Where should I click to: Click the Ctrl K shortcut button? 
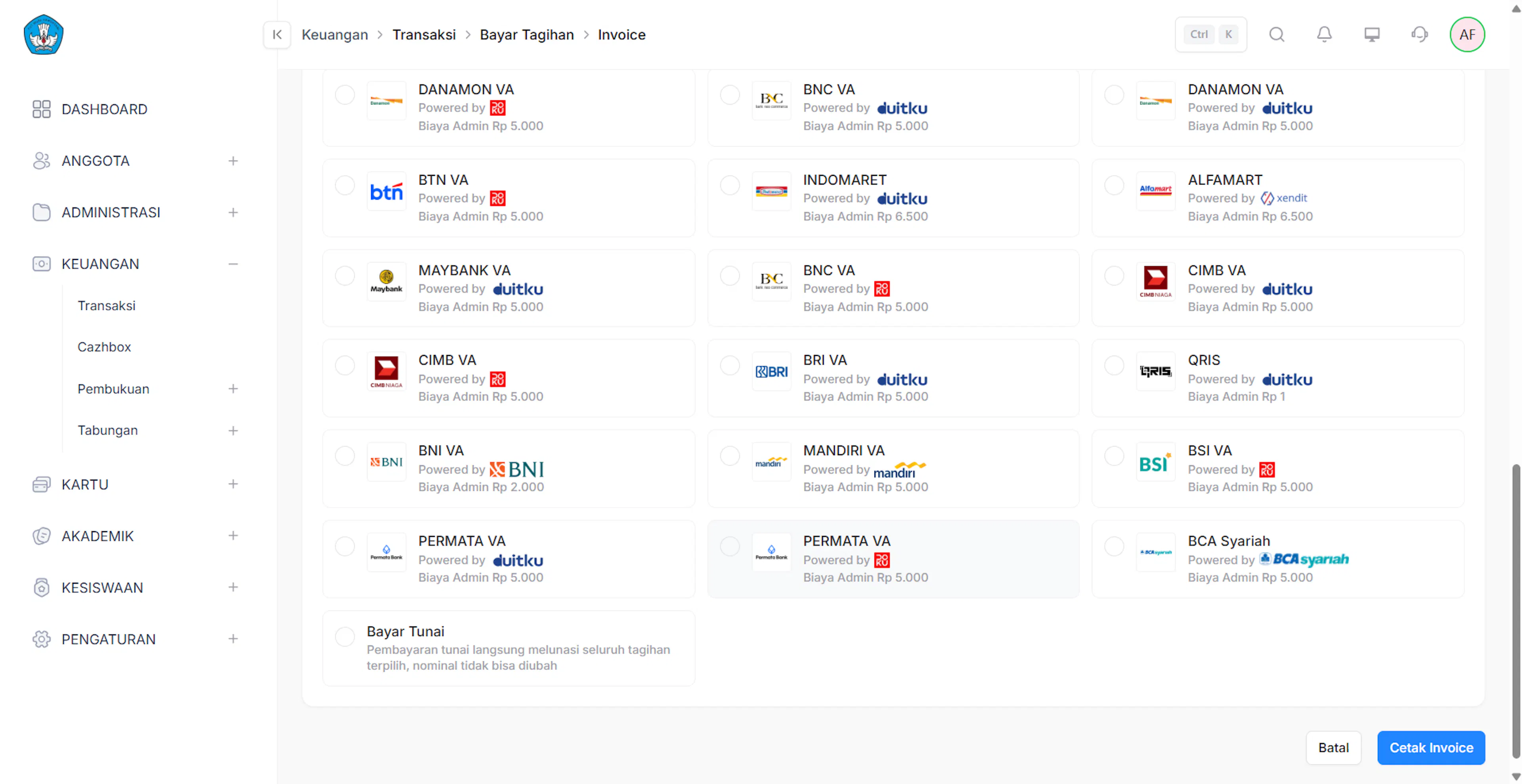click(x=1210, y=35)
